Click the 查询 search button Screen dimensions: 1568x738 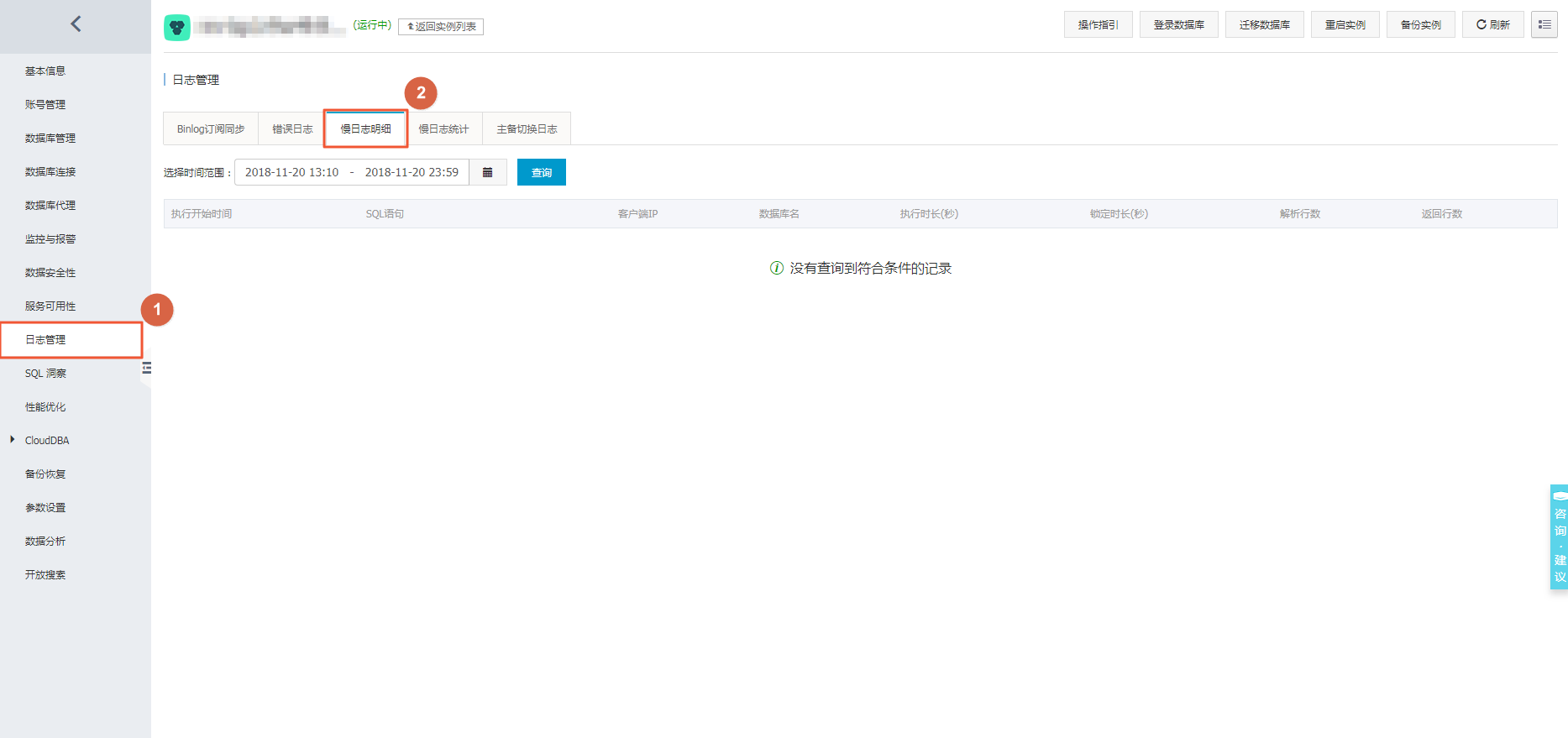542,172
